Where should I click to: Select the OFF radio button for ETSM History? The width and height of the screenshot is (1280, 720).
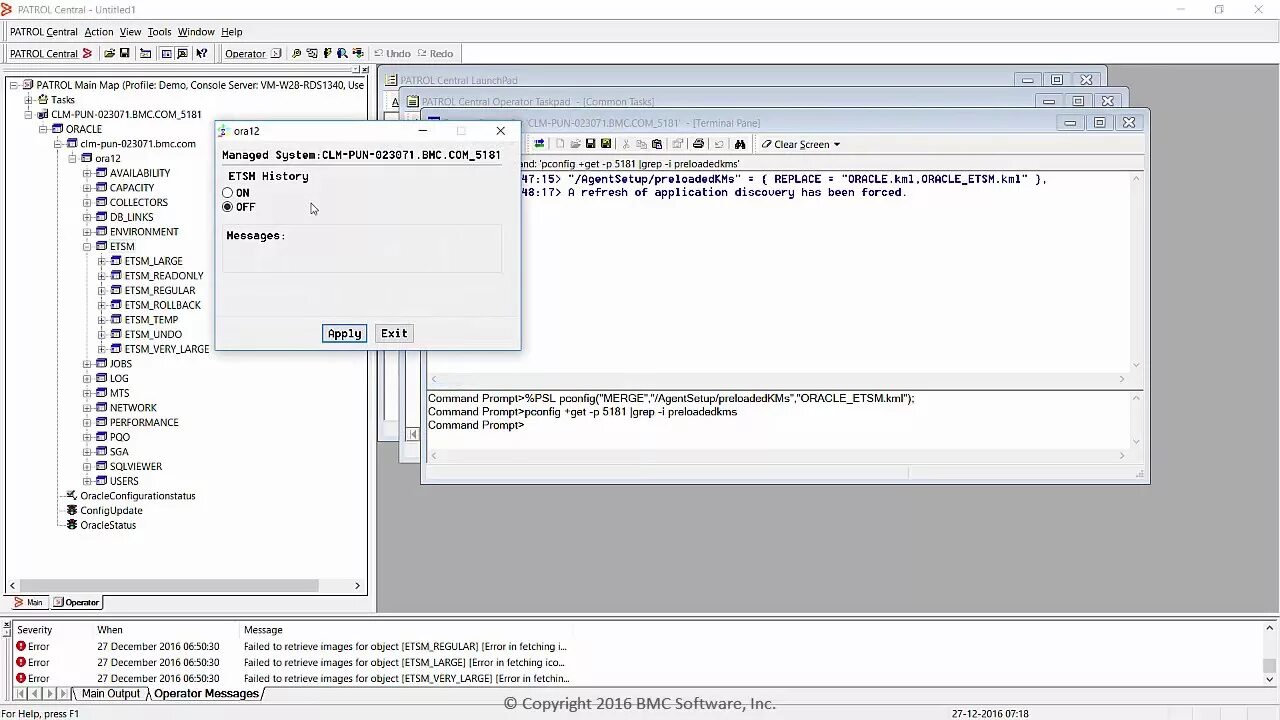[228, 207]
